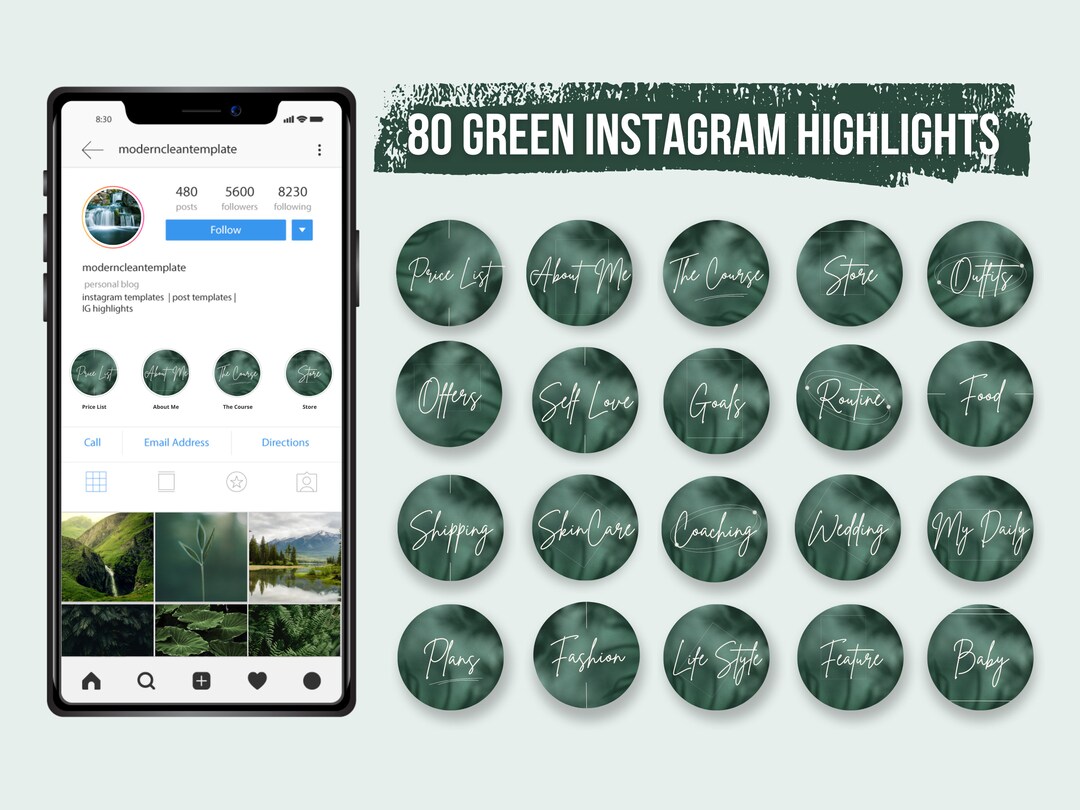Tap the back arrow beside moderncleantemplate
The image size is (1080, 810).
[92, 149]
